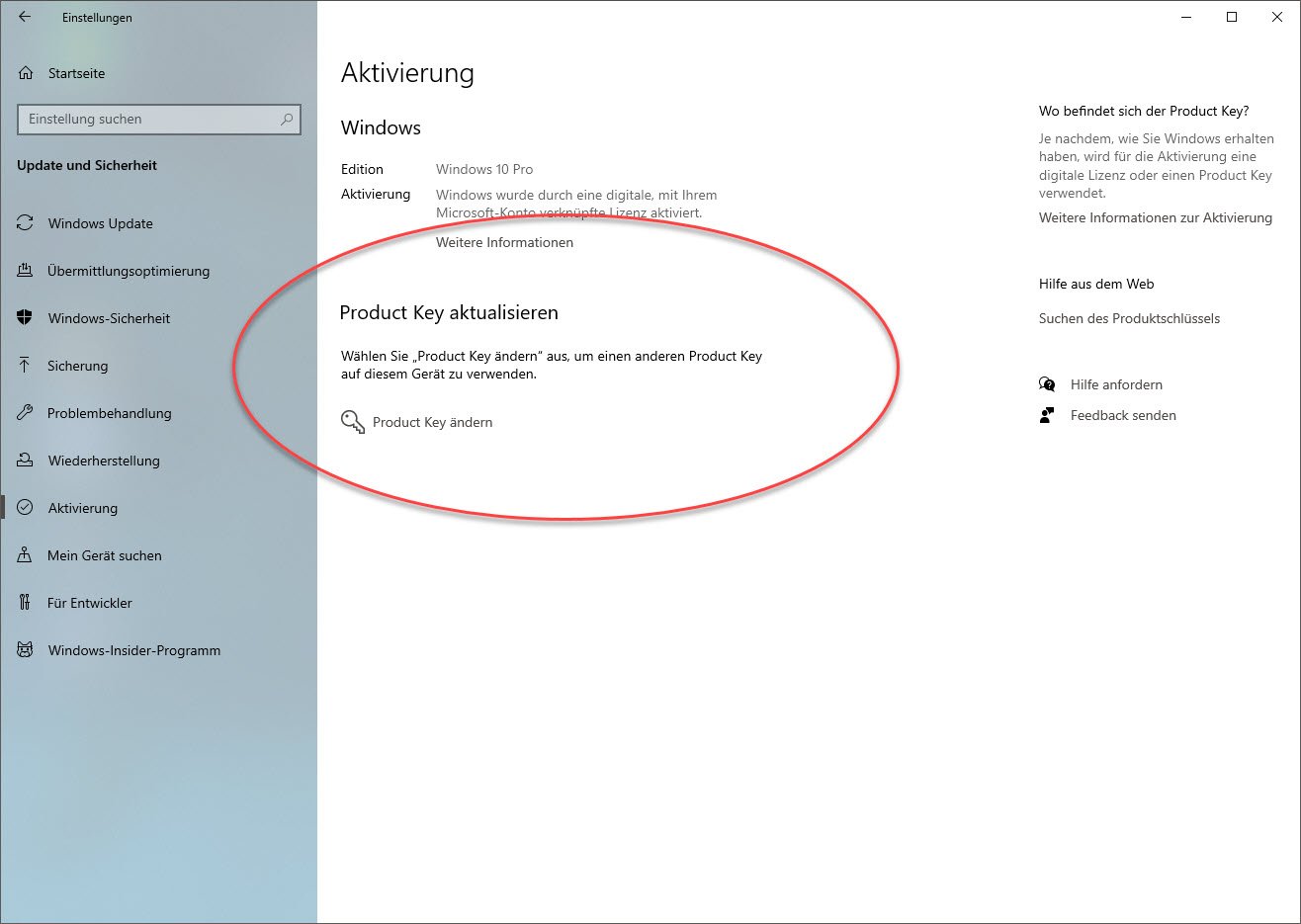Maximize the Einstellungen window
1301x924 pixels.
1232,17
